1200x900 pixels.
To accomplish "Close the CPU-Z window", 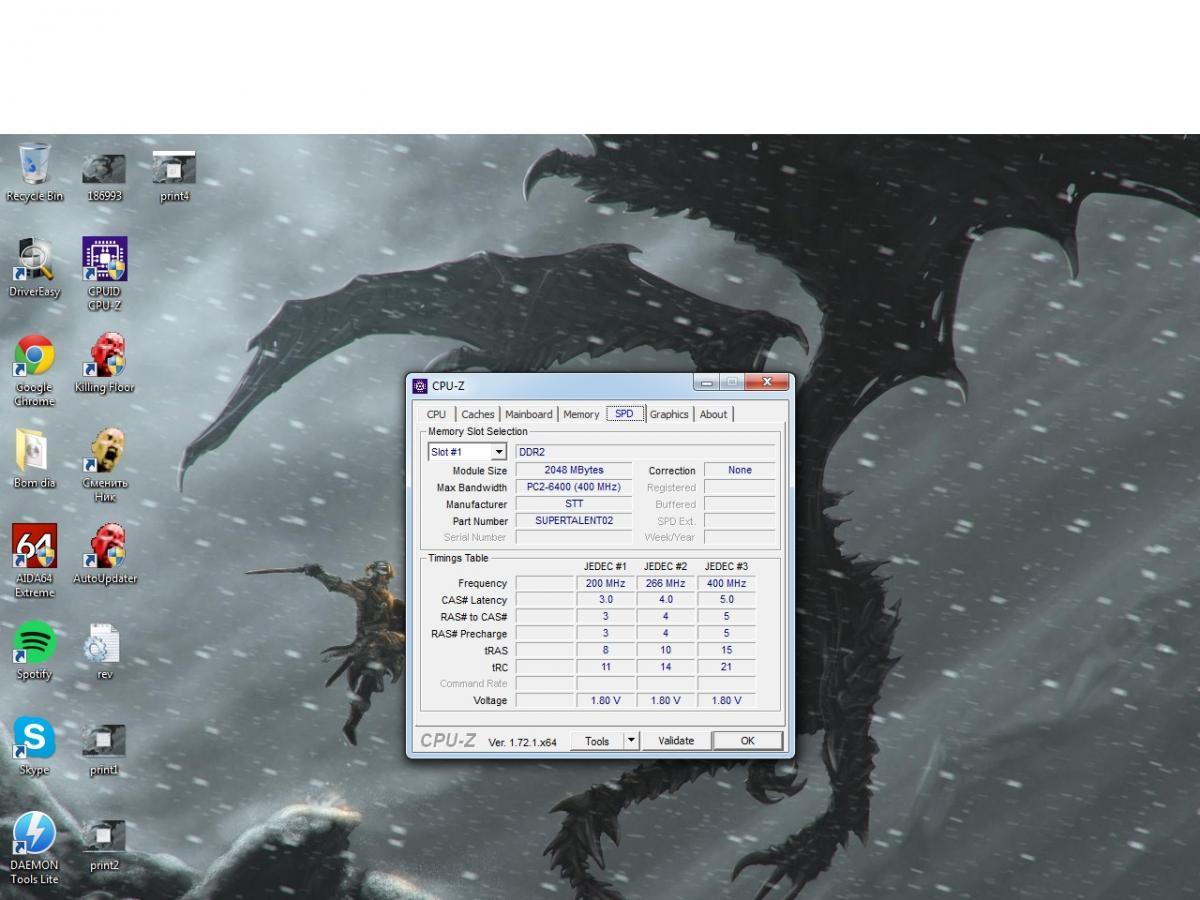I will point(767,383).
